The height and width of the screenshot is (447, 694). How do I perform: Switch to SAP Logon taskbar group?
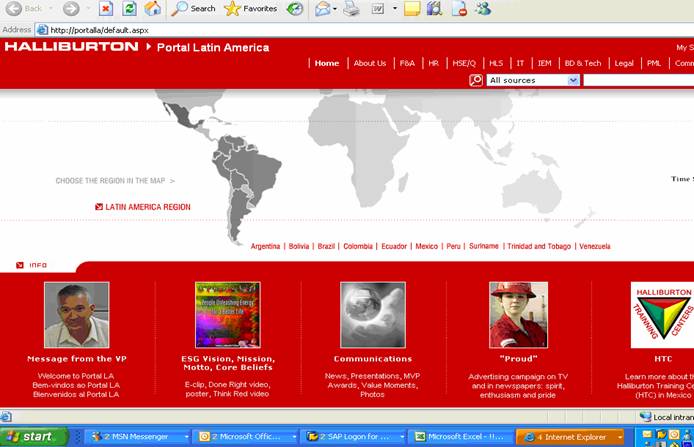tap(354, 437)
